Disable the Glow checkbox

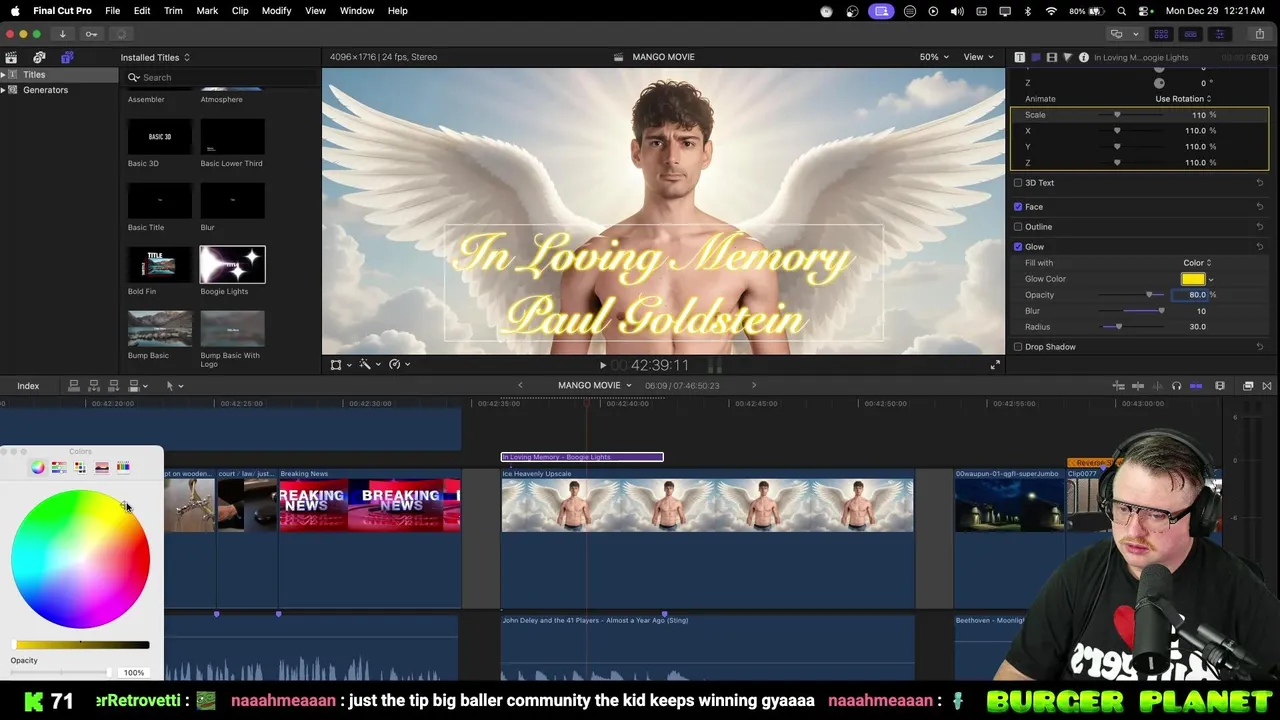(1018, 247)
